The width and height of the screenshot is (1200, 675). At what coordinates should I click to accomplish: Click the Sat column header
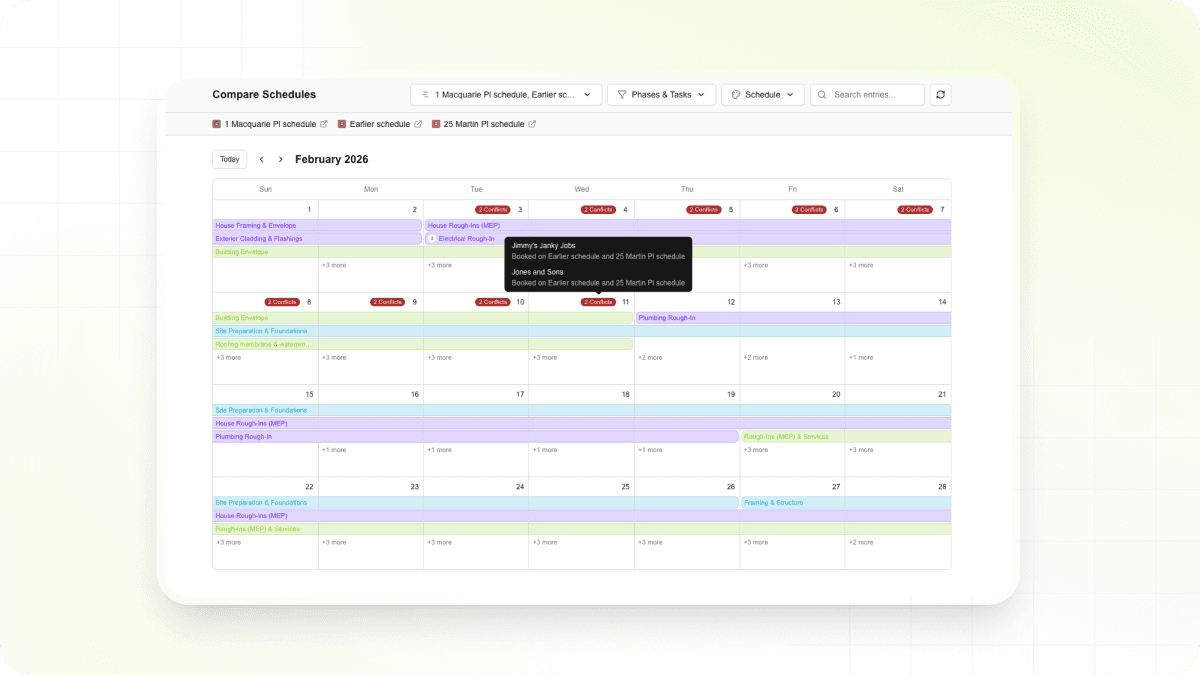tap(898, 189)
